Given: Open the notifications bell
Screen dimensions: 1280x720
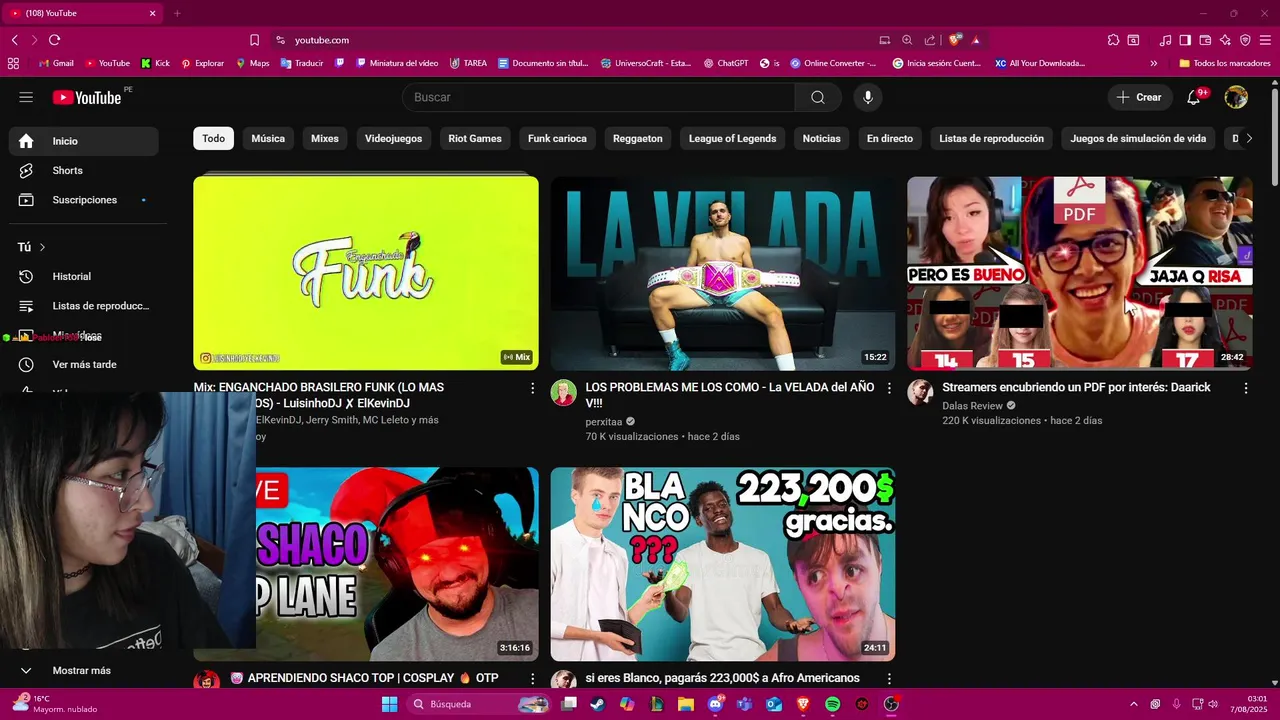Looking at the screenshot, I should pos(1194,97).
